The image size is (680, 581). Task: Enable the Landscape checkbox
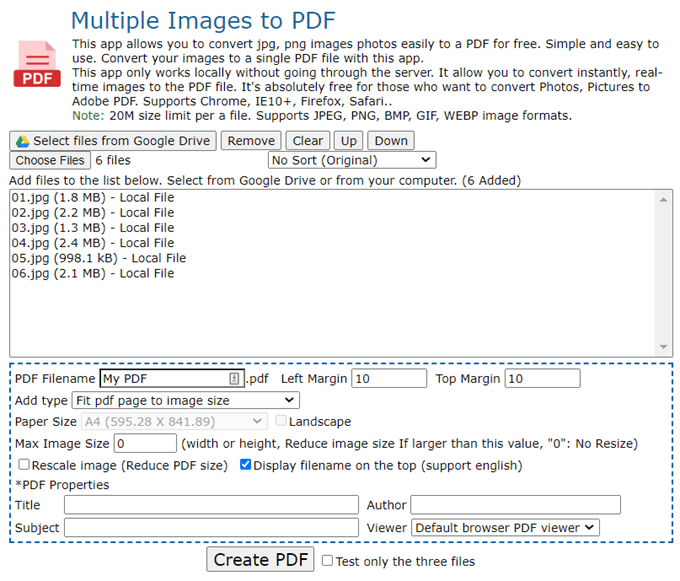[281, 421]
